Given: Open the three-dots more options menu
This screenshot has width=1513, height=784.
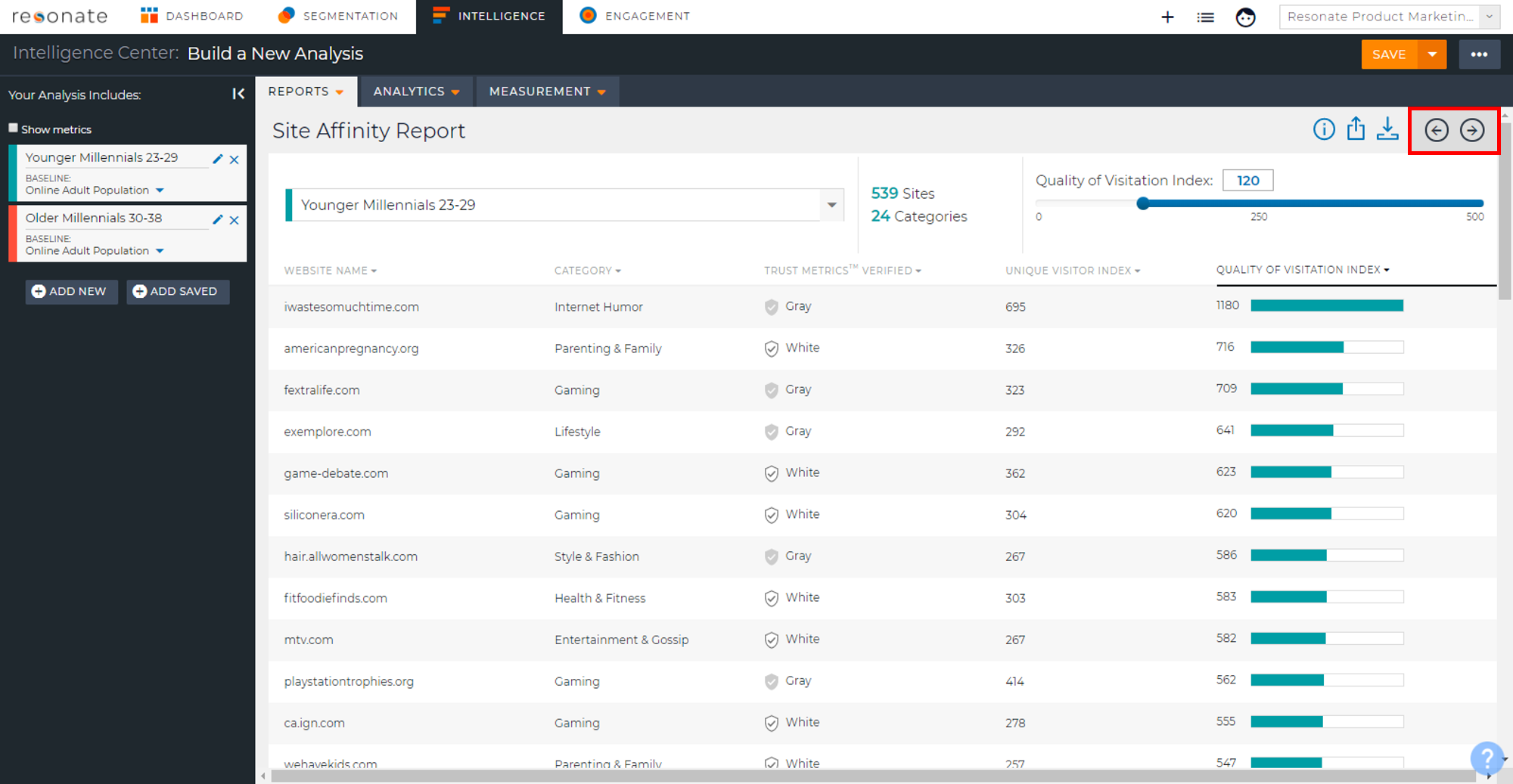Looking at the screenshot, I should (1479, 54).
